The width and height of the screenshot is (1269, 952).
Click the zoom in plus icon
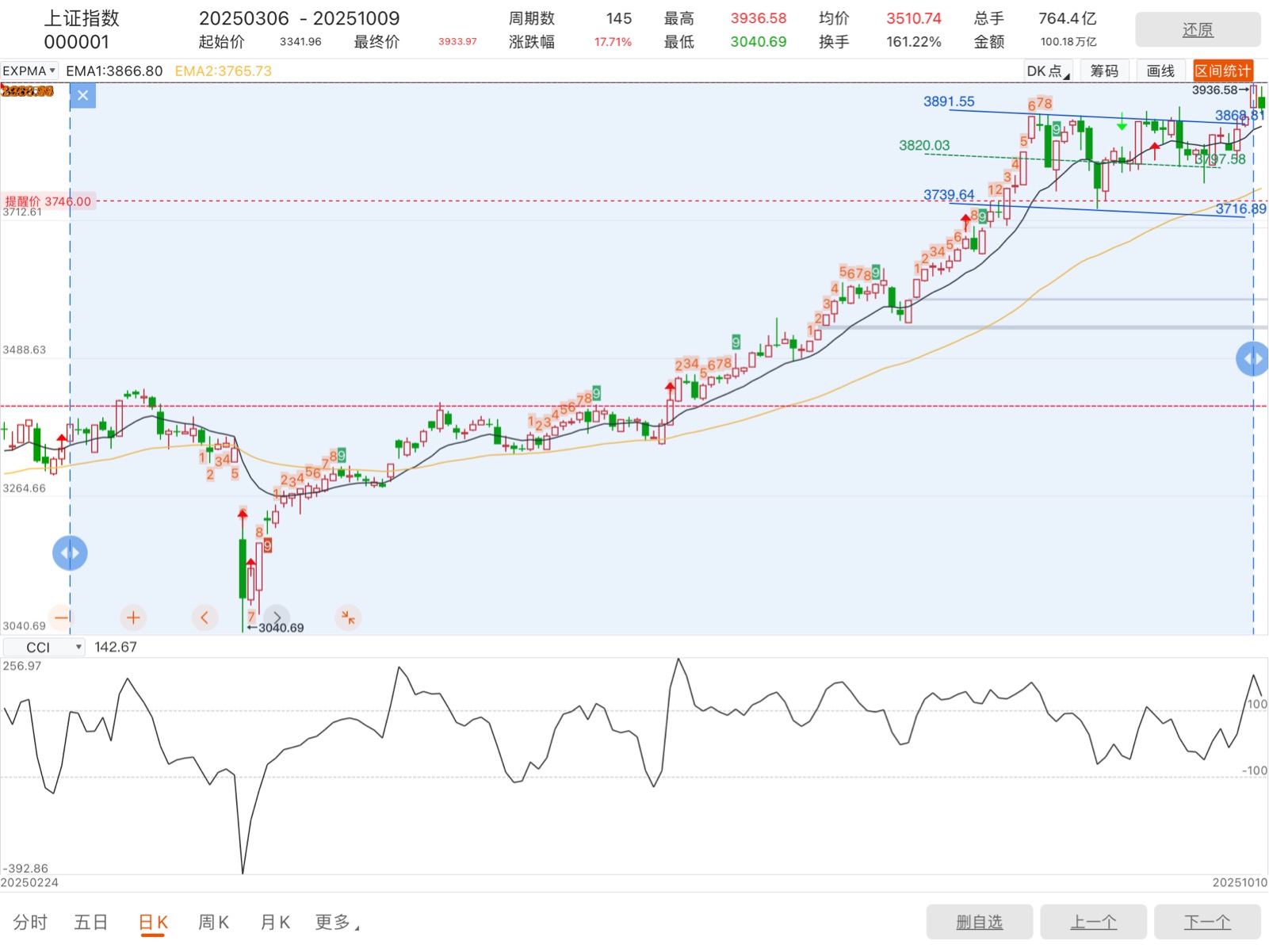(x=133, y=617)
